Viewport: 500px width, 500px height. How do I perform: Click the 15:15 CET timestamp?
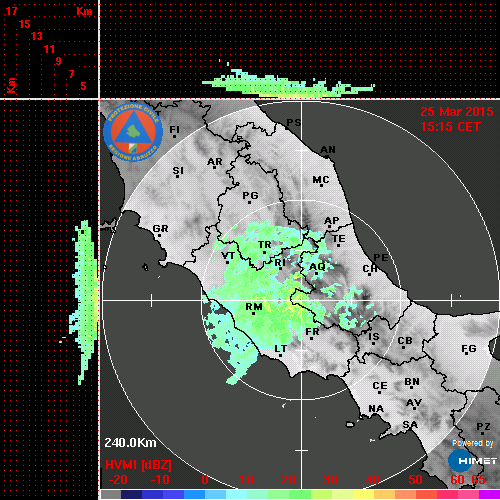(450, 127)
